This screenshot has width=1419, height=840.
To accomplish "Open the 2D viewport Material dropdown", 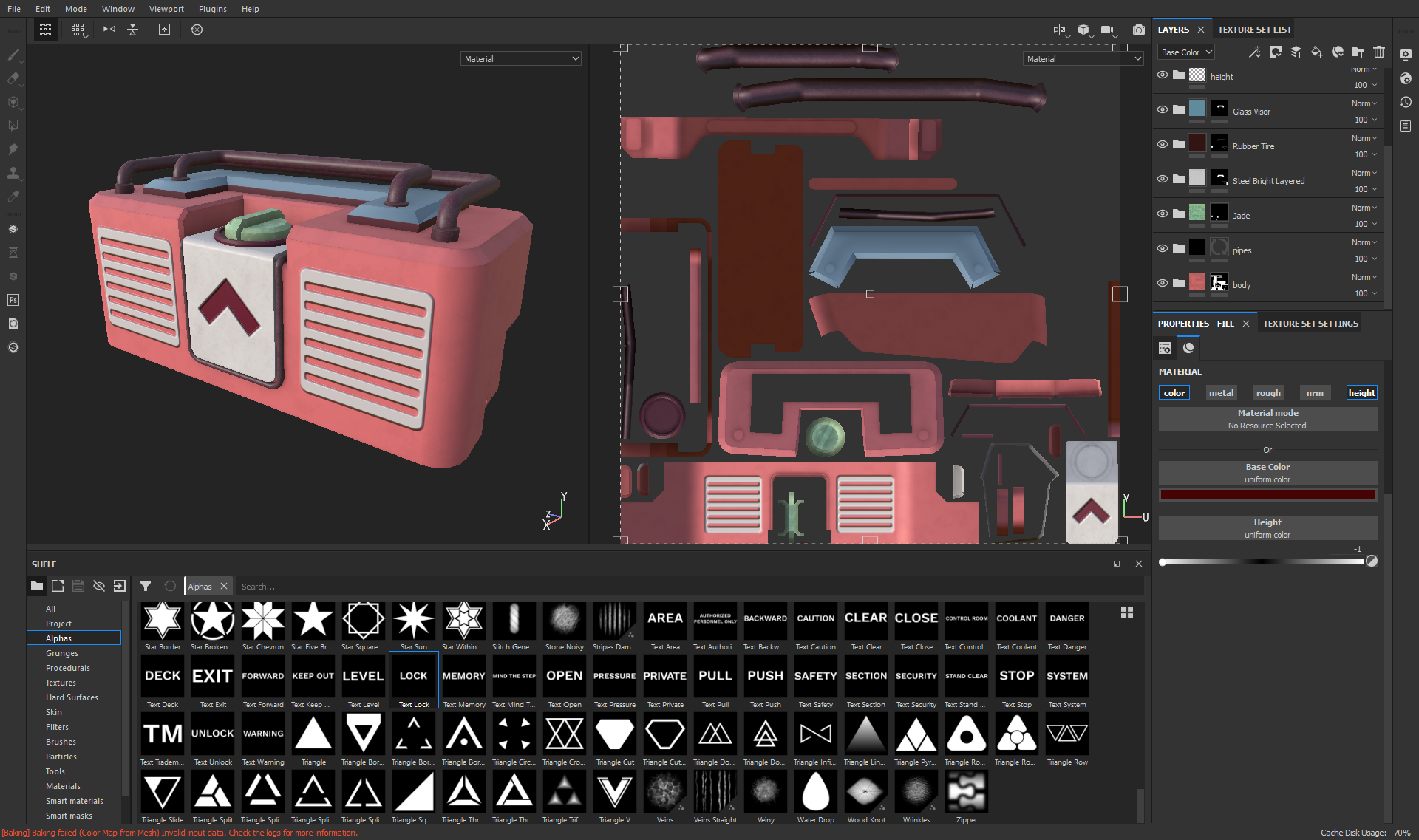I will [x=1083, y=59].
